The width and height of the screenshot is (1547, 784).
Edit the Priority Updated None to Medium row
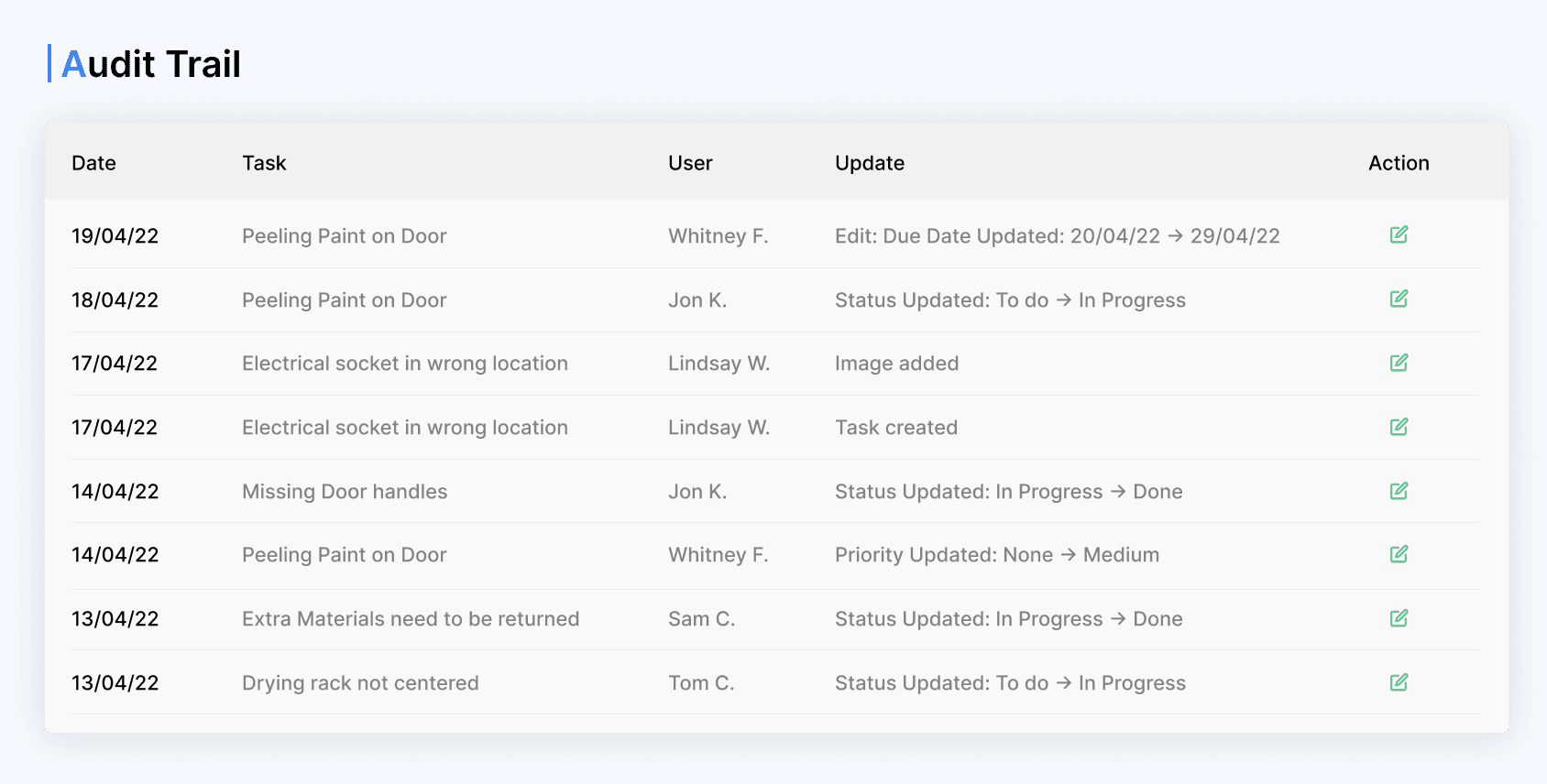coord(1399,554)
